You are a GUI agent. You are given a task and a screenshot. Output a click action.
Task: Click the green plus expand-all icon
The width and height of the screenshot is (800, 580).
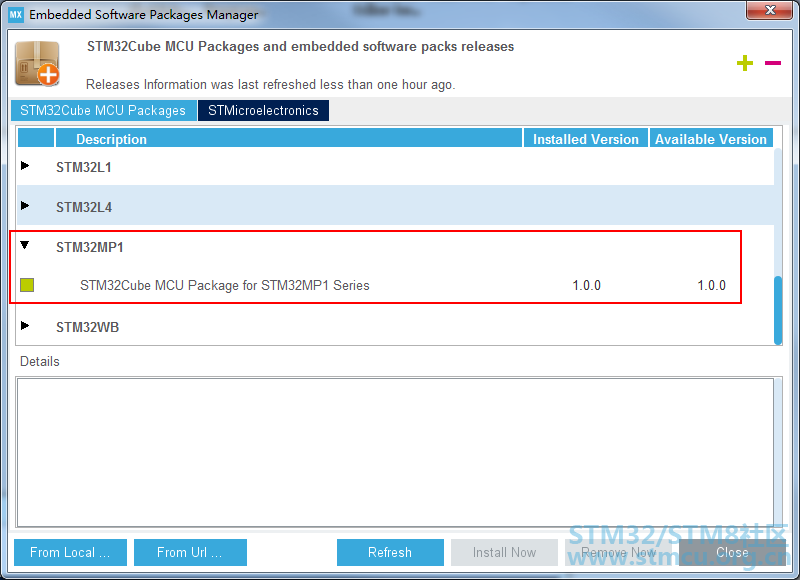click(744, 63)
